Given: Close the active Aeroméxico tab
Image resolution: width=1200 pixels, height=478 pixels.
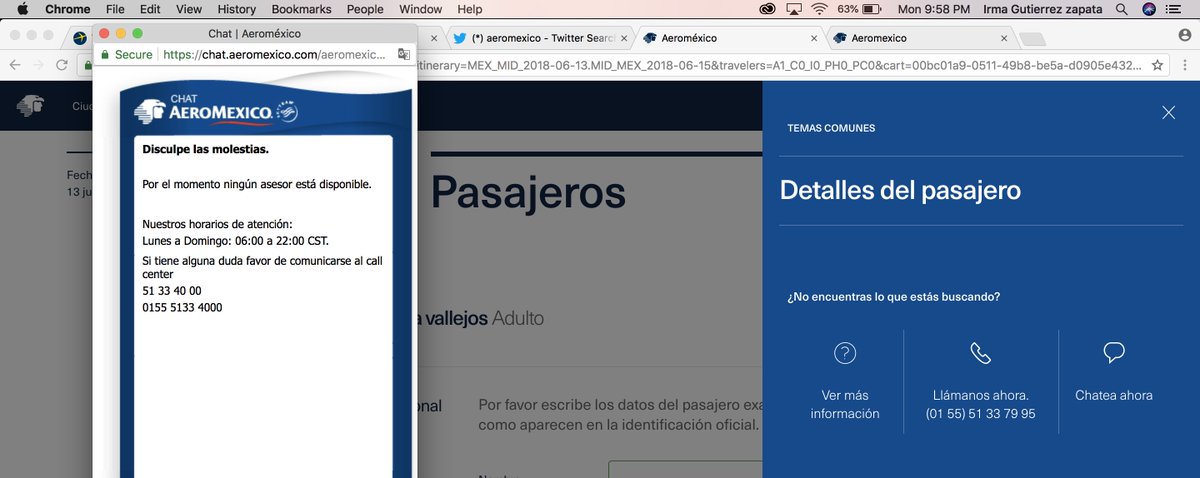Looking at the screenshot, I should coord(812,38).
